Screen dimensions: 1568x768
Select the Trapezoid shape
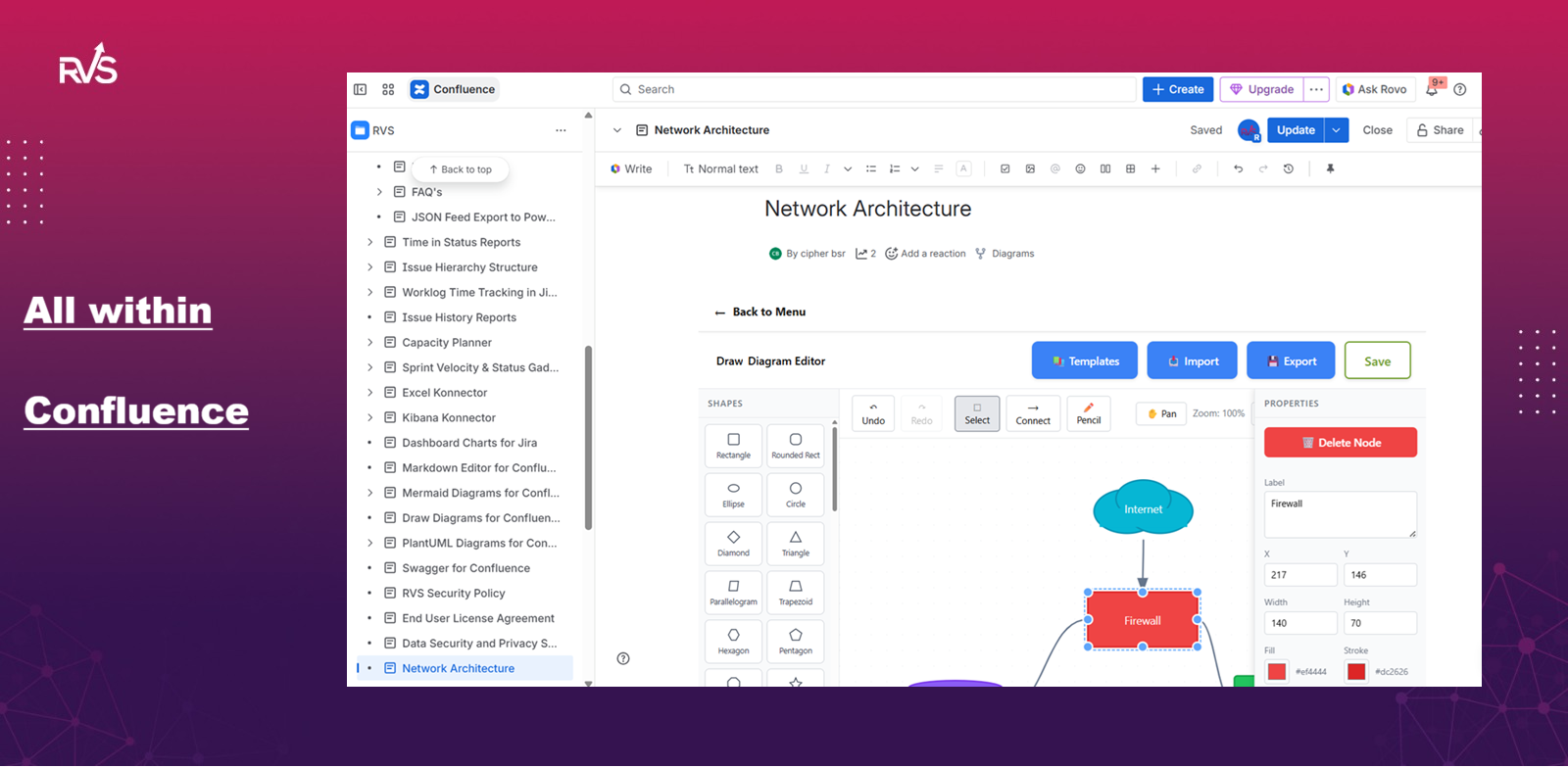pos(796,593)
